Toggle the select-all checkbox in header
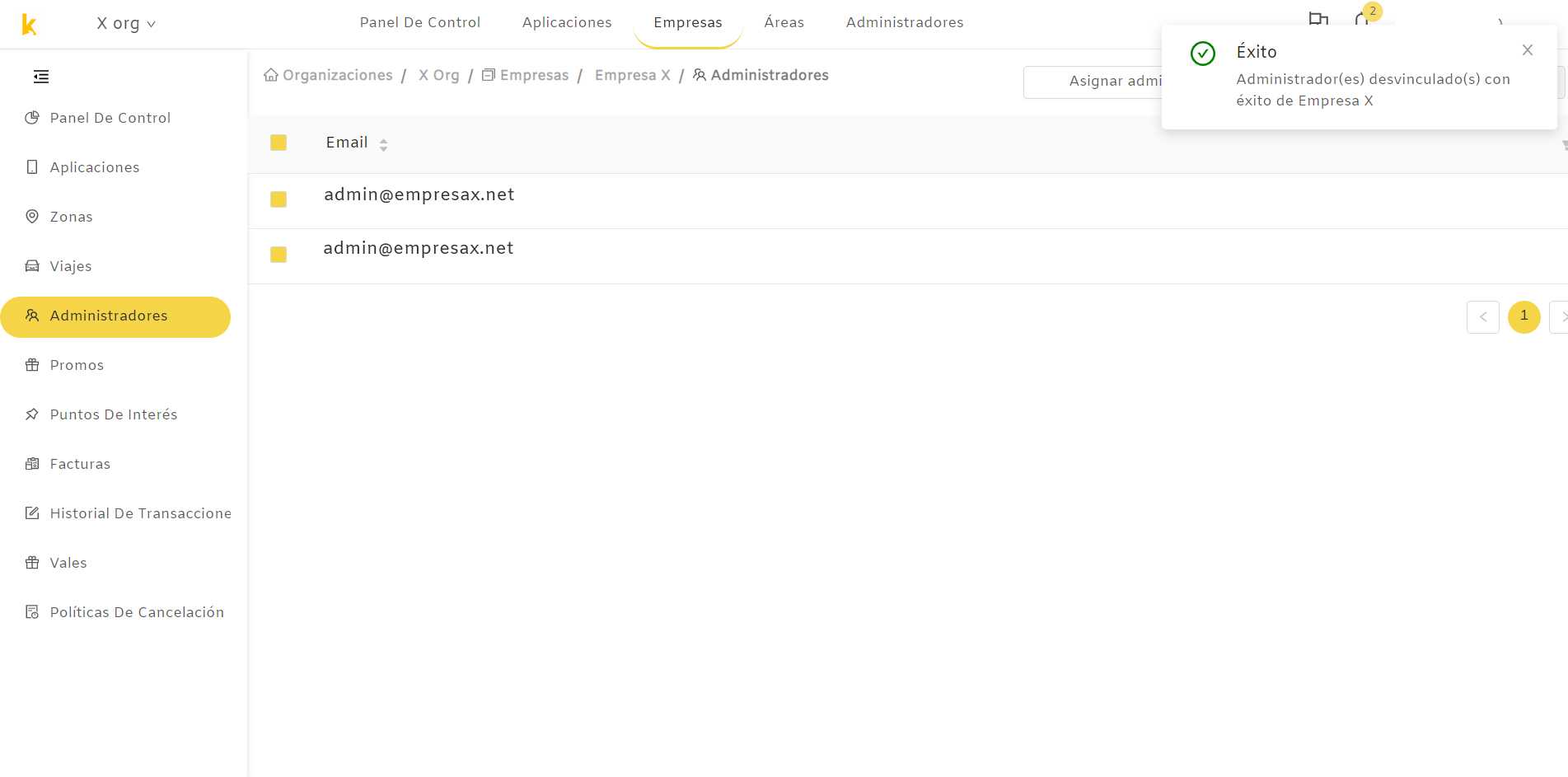This screenshot has height=777, width=1568. tap(278, 143)
